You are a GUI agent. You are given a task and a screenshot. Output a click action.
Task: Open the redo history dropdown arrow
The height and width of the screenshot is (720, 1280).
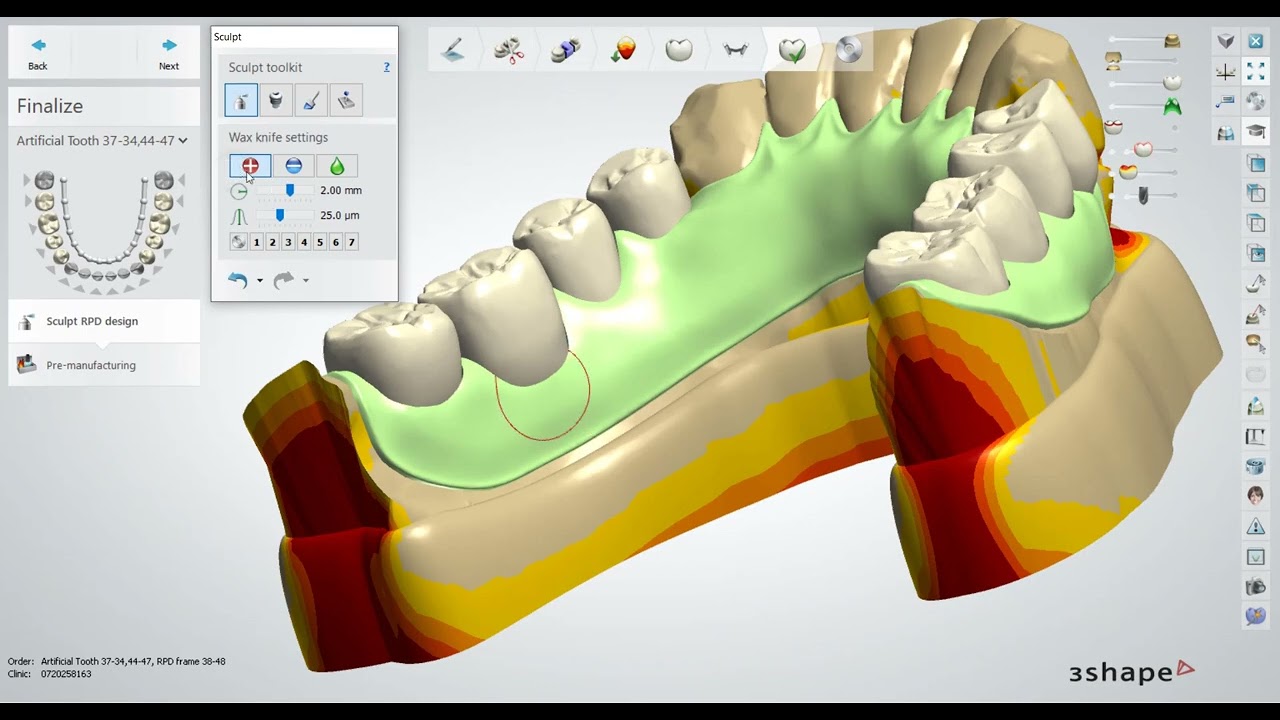pos(306,281)
